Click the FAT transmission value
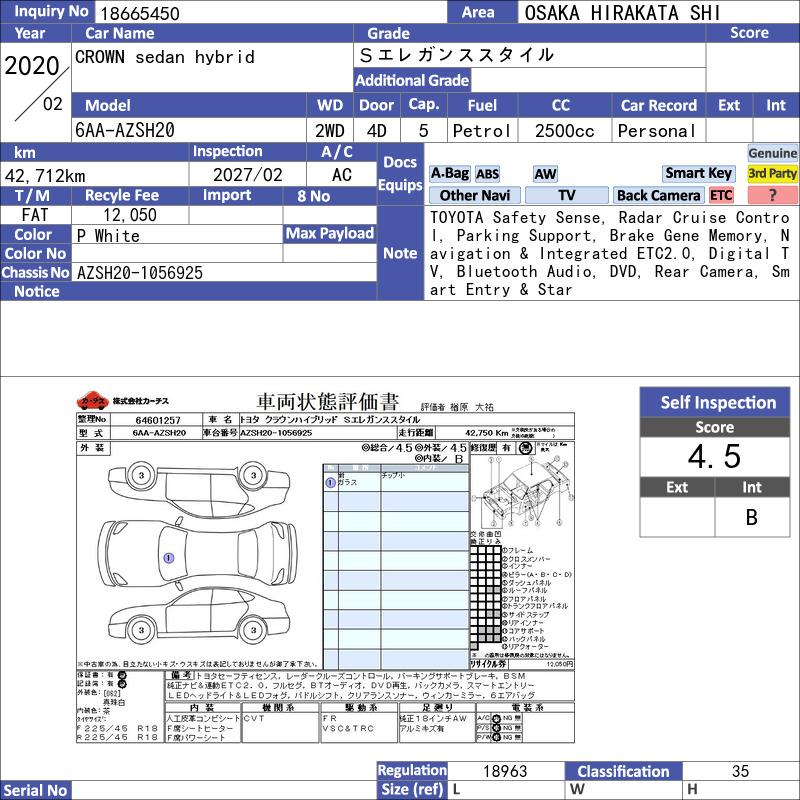Screen dimensions: 800x800 35,215
